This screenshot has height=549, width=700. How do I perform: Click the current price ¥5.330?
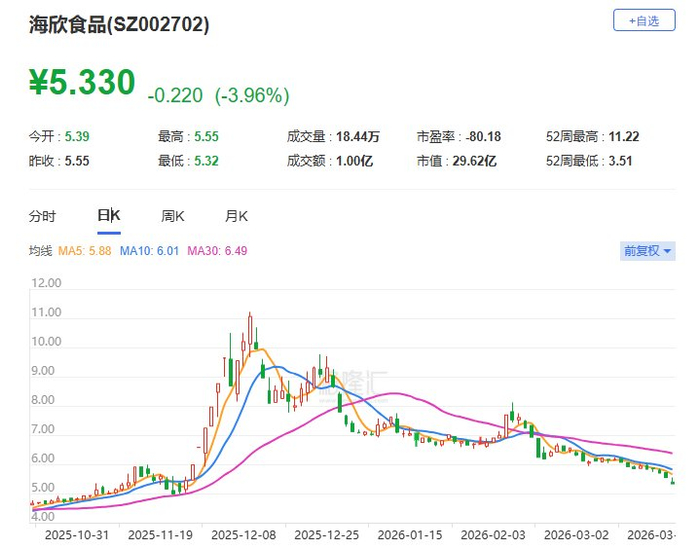(82, 82)
